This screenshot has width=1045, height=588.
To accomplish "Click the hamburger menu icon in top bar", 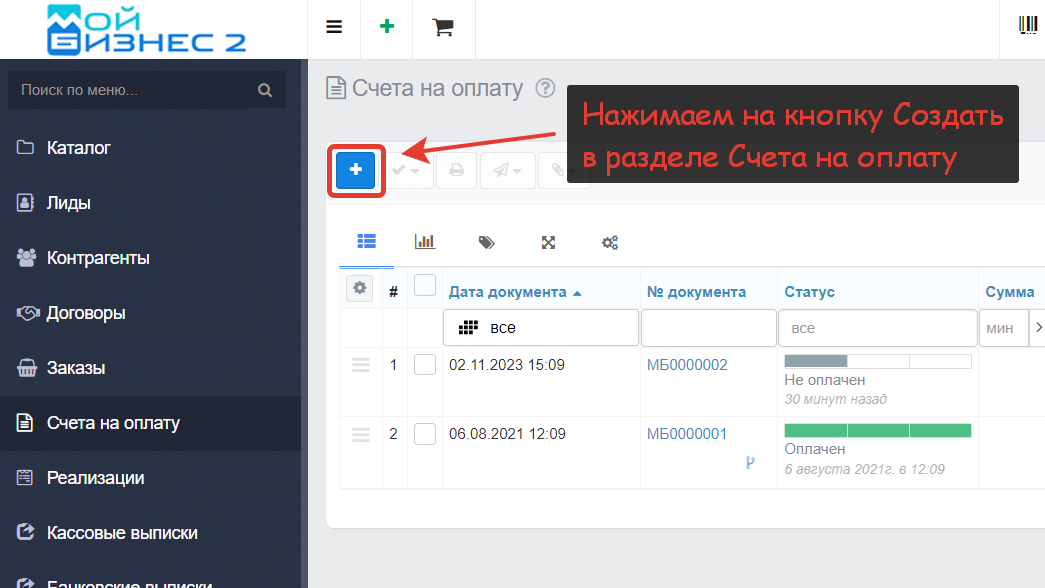I will (x=334, y=27).
